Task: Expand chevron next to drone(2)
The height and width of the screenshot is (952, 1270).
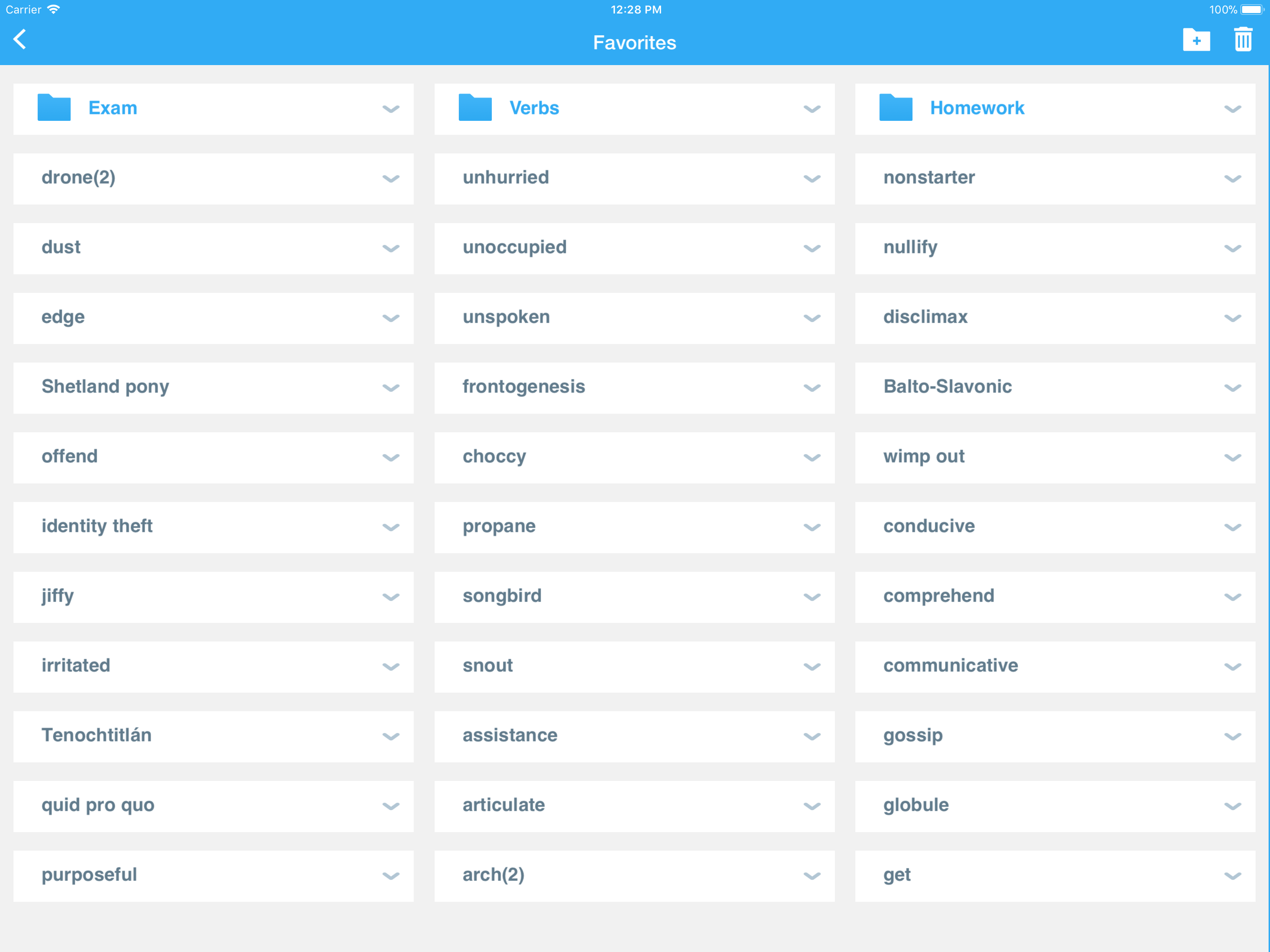Action: coord(390,178)
